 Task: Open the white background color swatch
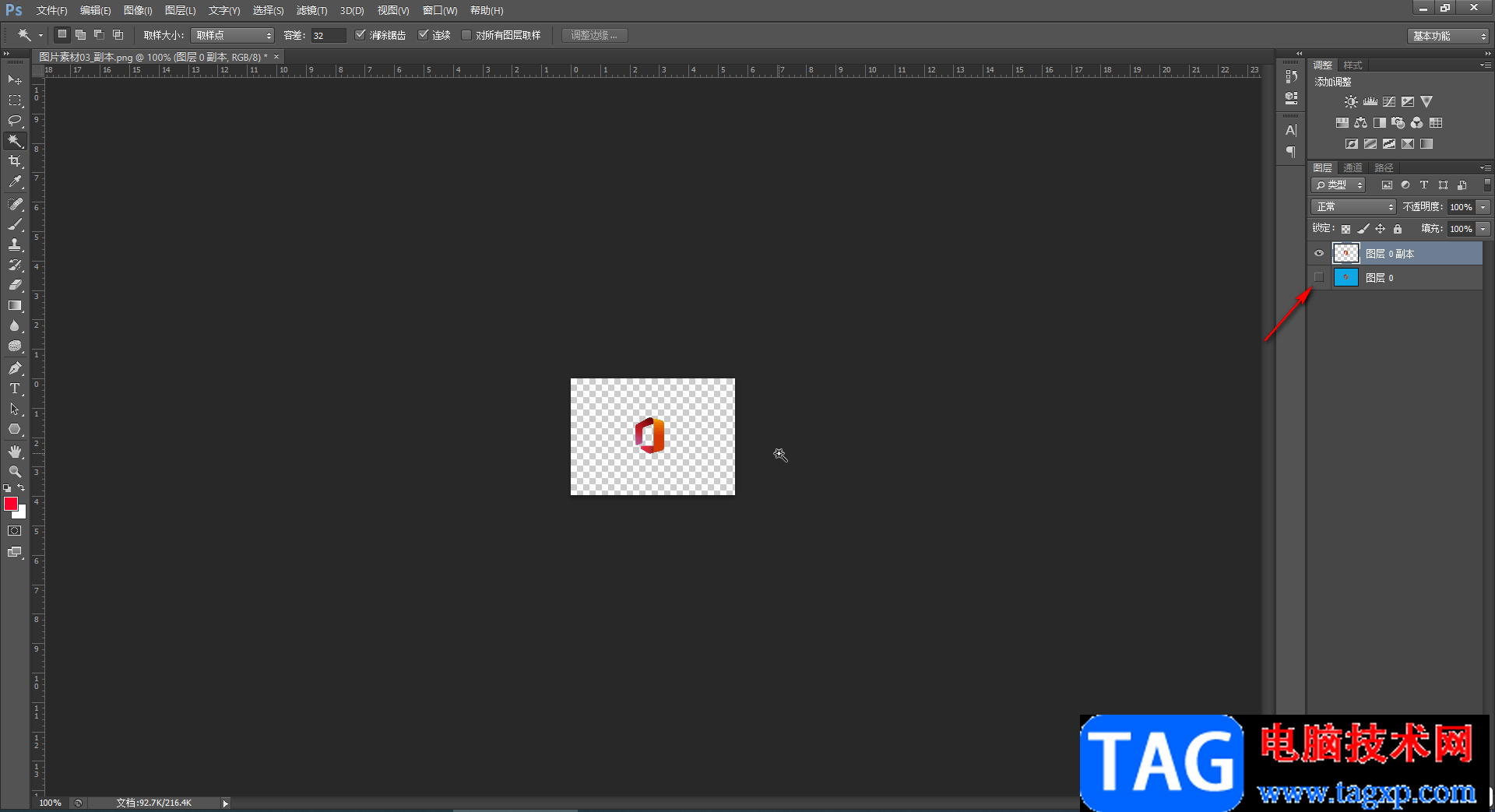click(x=22, y=513)
